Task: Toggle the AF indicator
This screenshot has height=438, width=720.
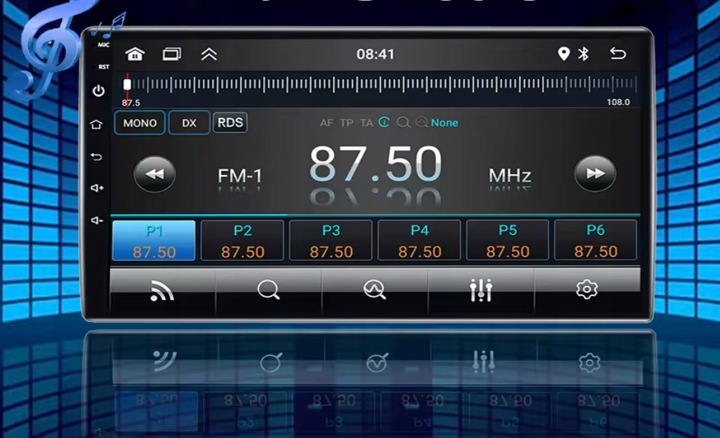Action: (326, 123)
